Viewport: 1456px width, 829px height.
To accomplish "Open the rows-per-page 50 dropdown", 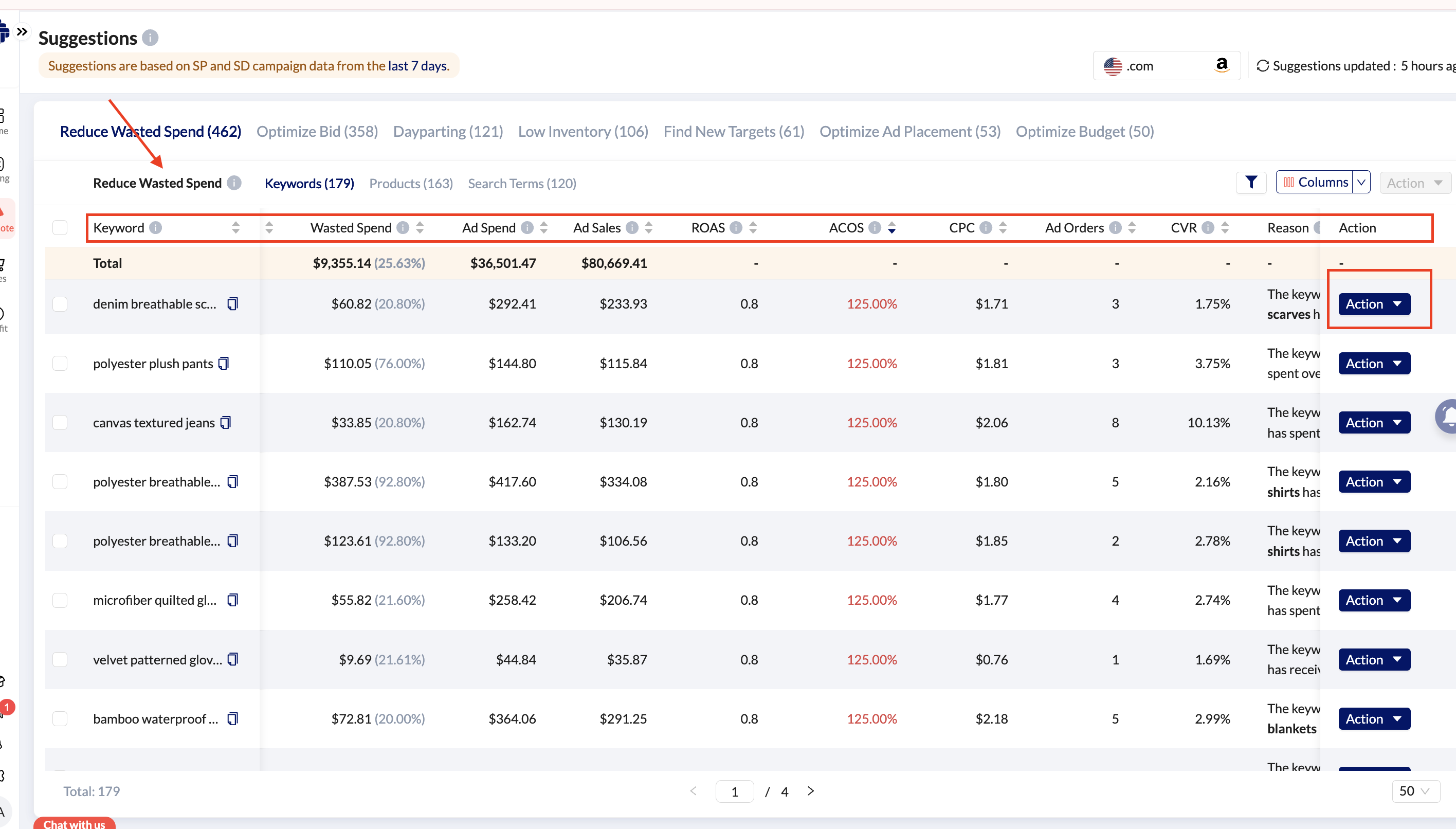I will 1415,791.
